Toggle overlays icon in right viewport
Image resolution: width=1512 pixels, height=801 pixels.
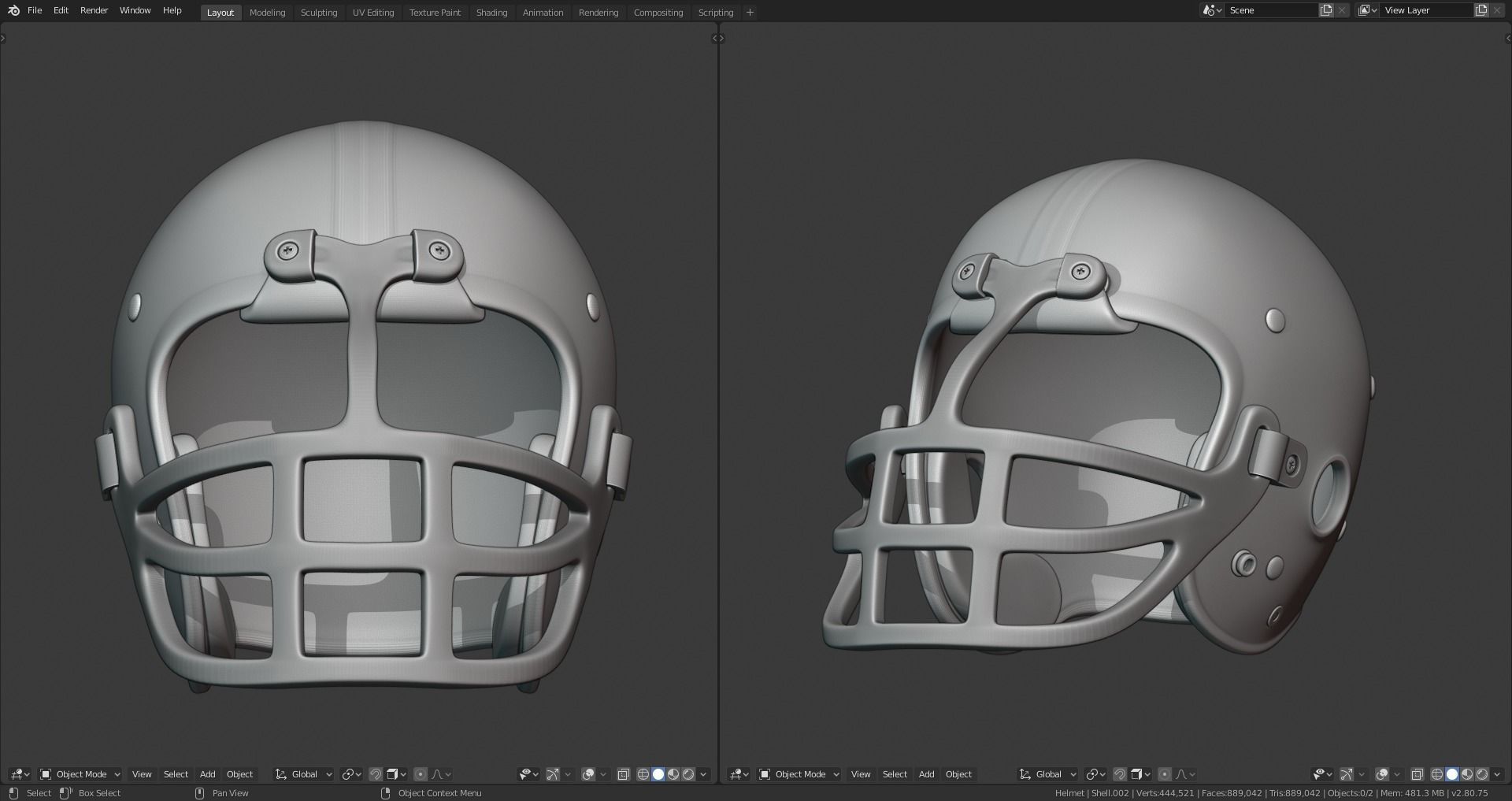(1382, 774)
